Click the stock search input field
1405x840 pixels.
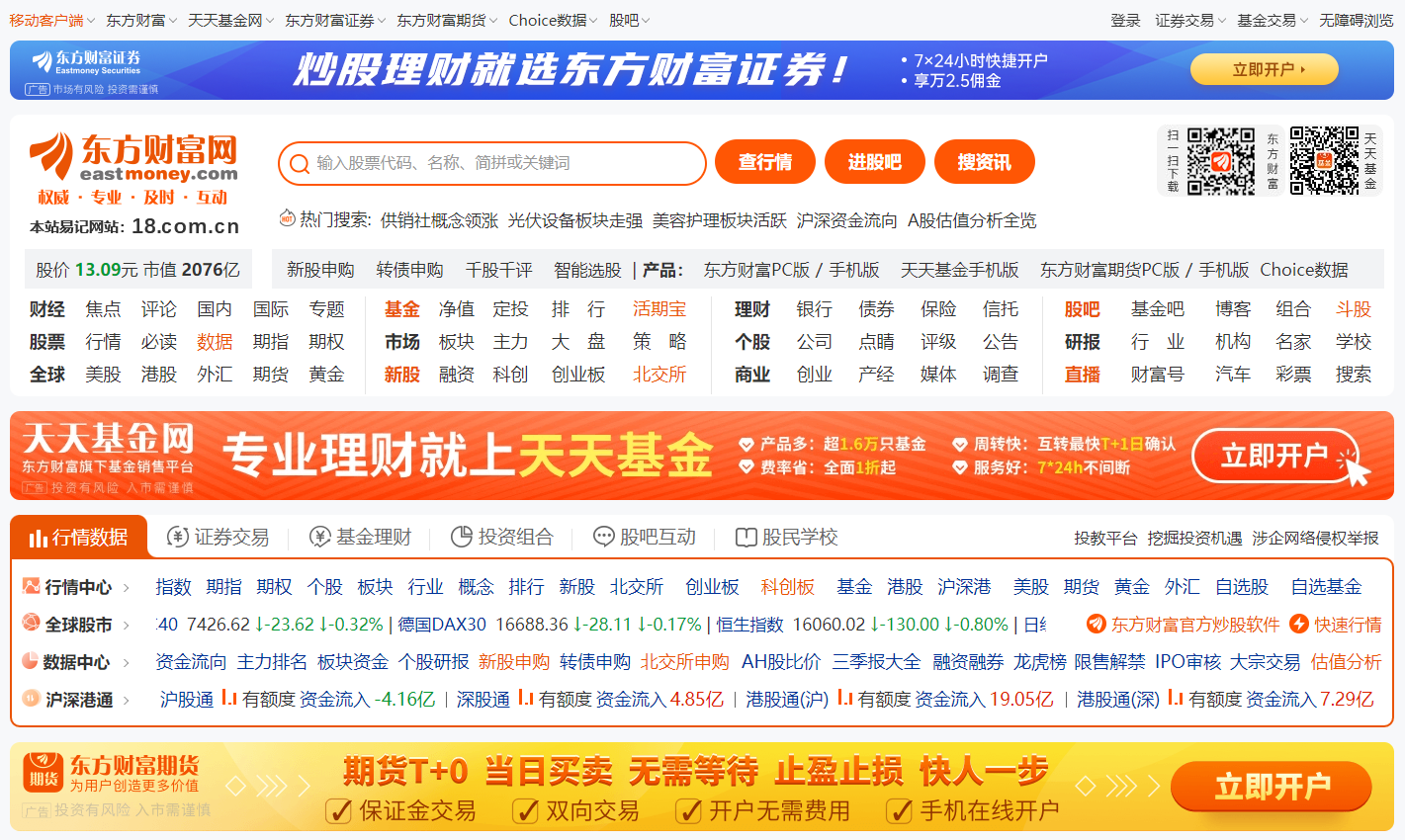tap(492, 163)
